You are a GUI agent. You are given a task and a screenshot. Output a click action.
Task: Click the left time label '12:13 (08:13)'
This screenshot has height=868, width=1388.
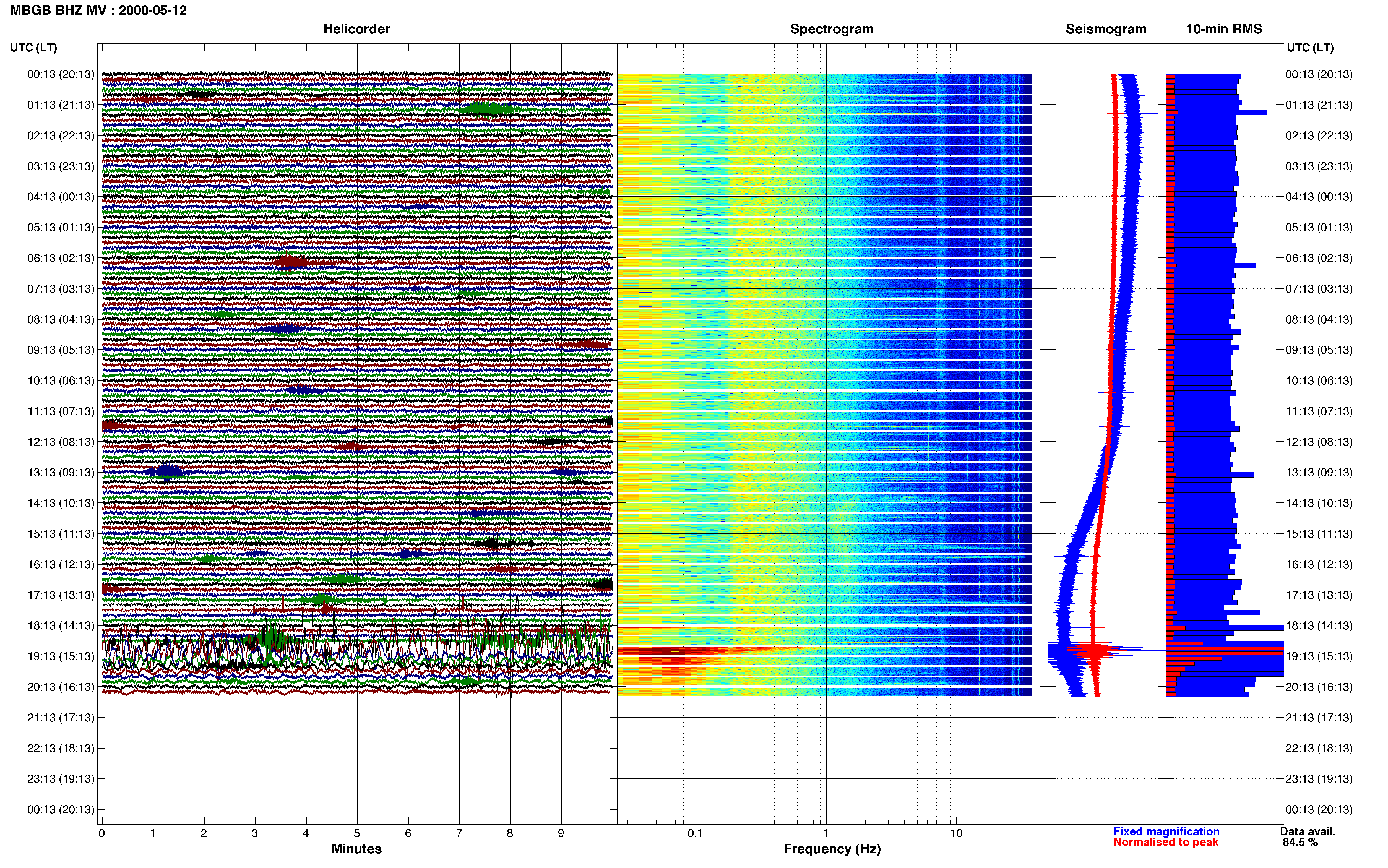pos(61,442)
